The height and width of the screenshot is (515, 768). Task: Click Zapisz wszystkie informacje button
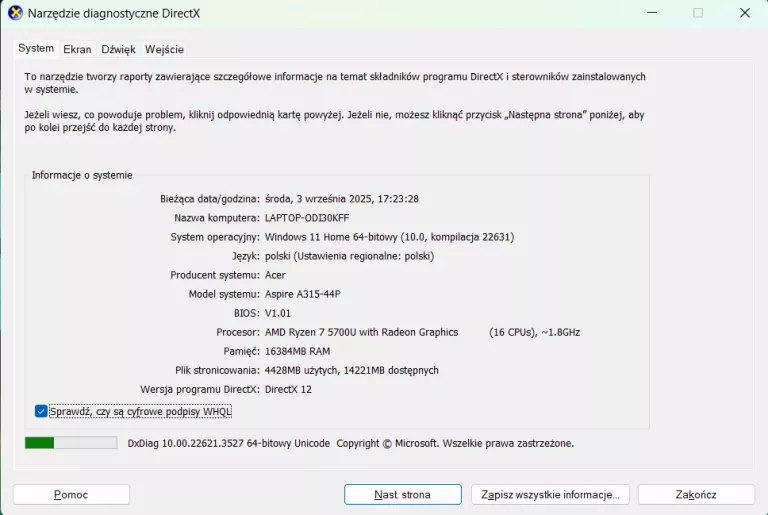[x=549, y=495]
